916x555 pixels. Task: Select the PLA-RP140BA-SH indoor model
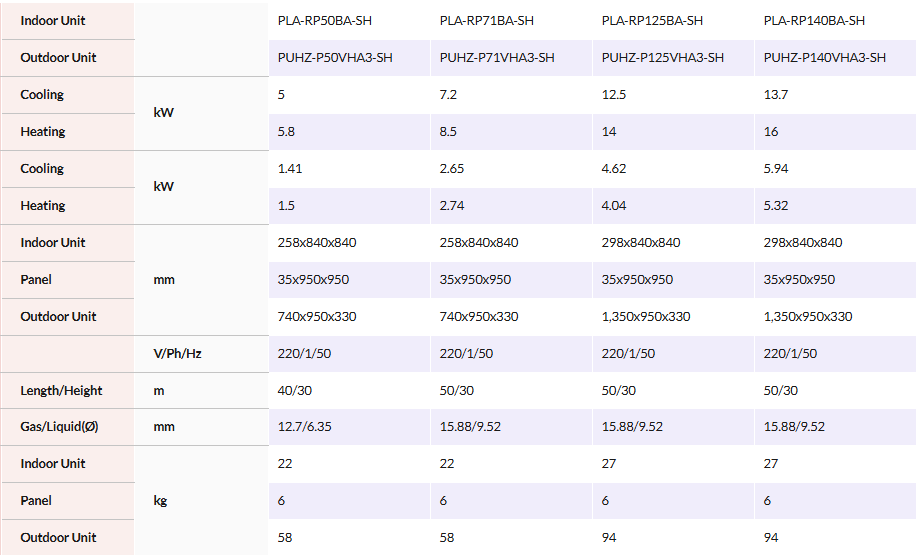click(814, 21)
